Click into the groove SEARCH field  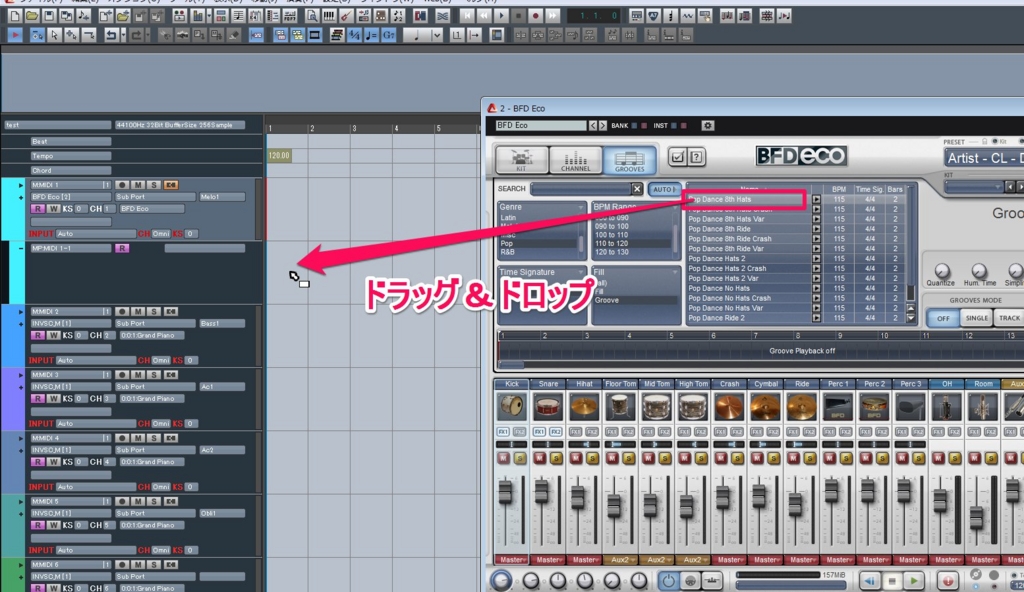pyautogui.click(x=581, y=189)
